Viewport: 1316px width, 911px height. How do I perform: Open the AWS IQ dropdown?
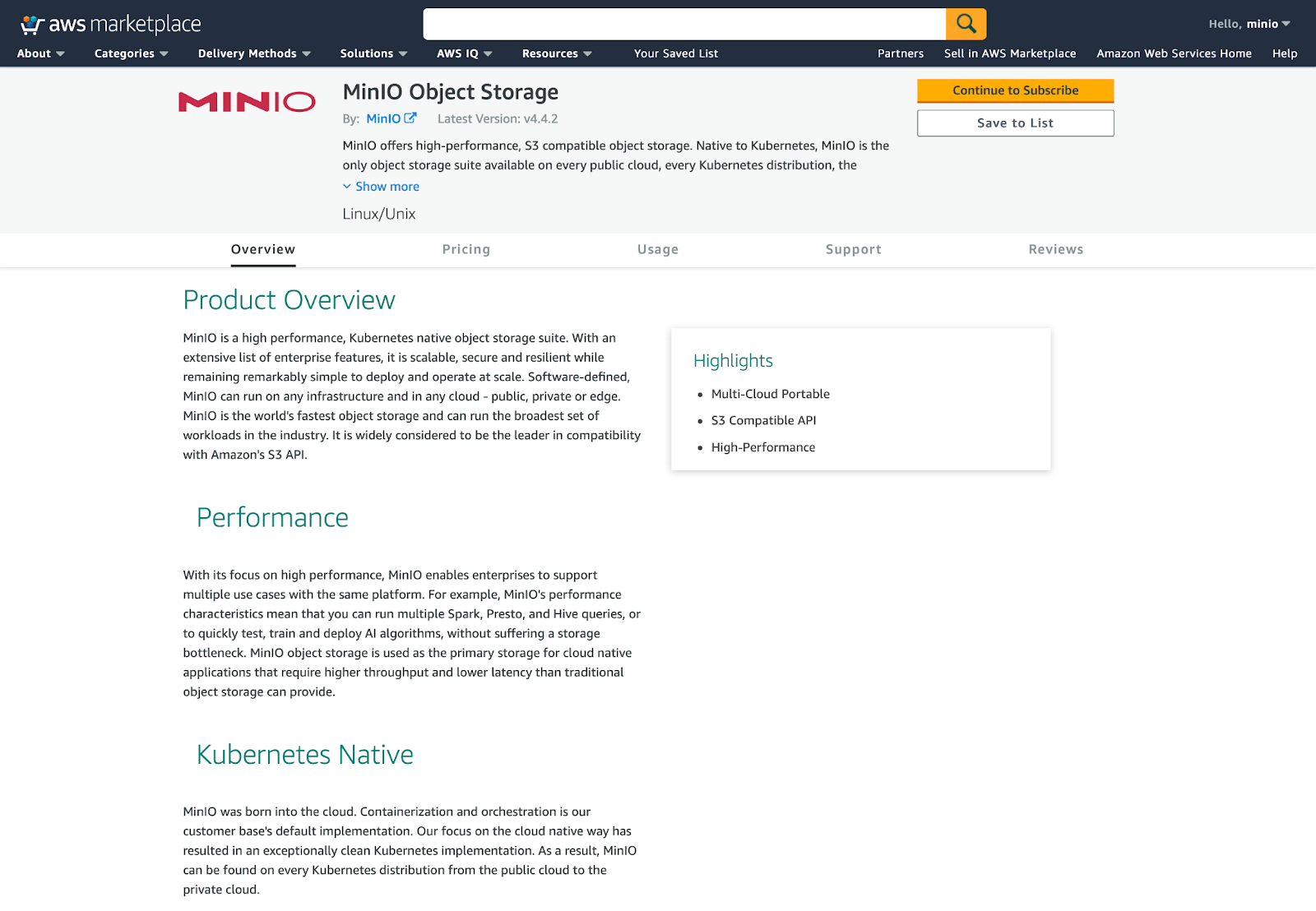click(464, 53)
